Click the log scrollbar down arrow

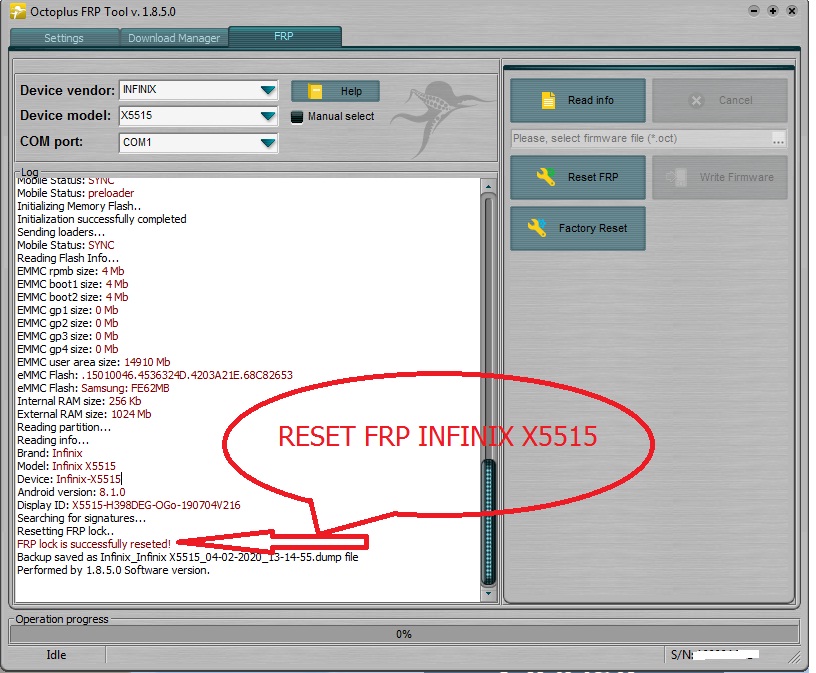pyautogui.click(x=488, y=593)
